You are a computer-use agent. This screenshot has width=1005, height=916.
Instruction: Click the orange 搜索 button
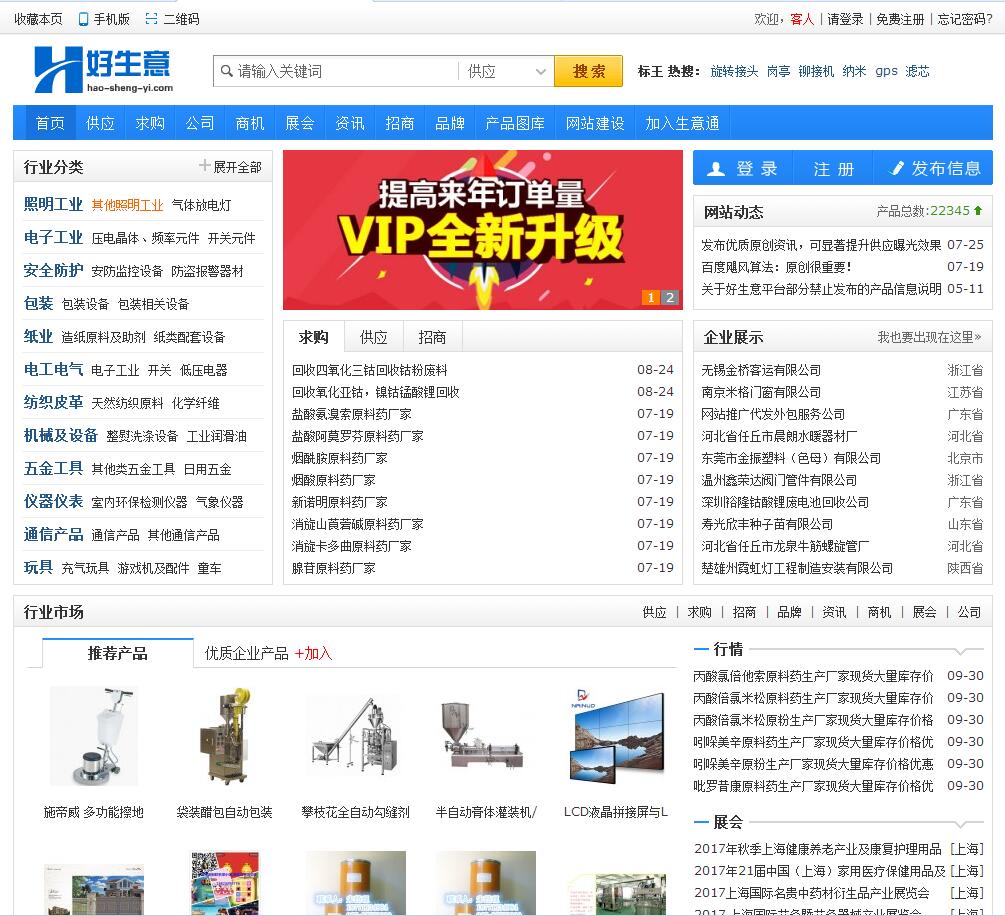pyautogui.click(x=588, y=71)
